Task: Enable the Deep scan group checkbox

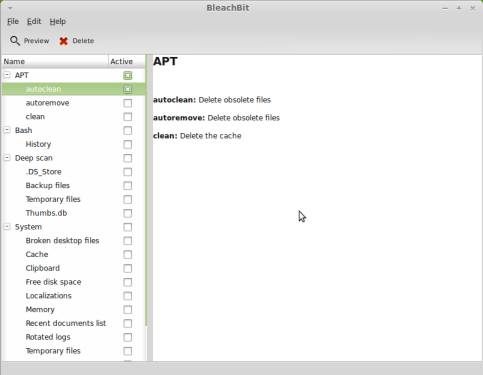Action: point(127,158)
